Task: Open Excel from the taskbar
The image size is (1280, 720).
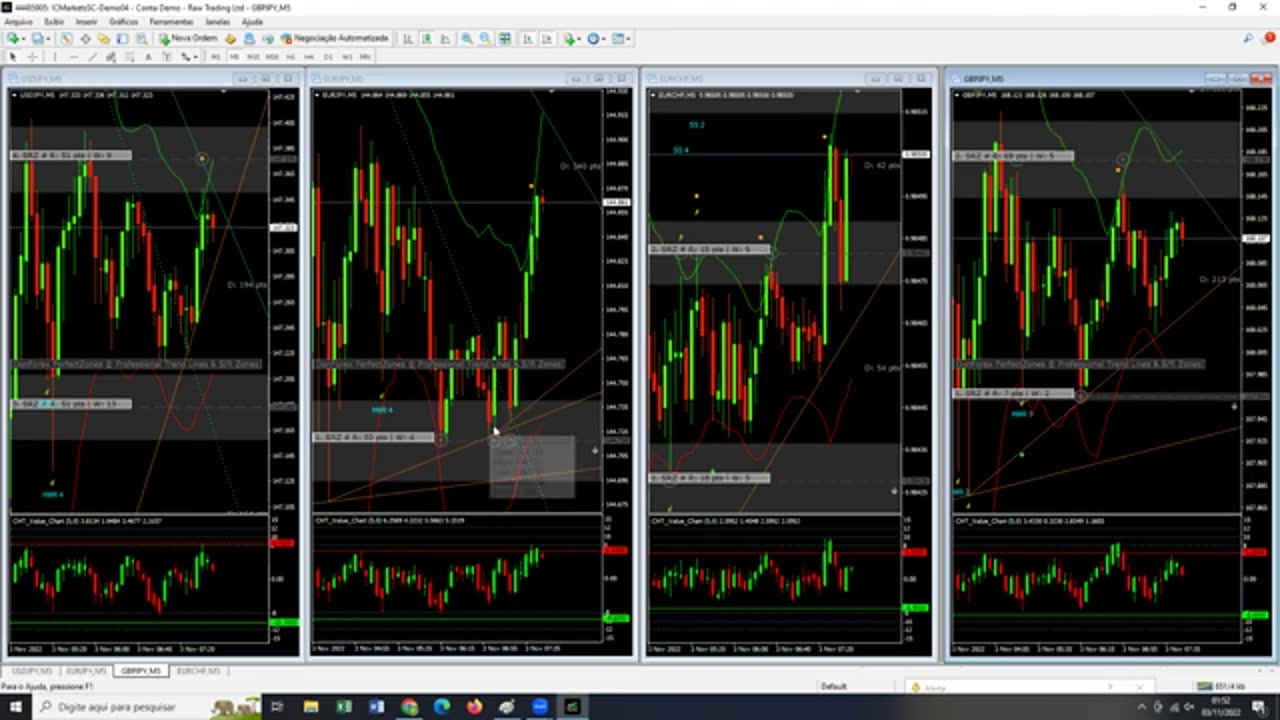Action: click(343, 707)
